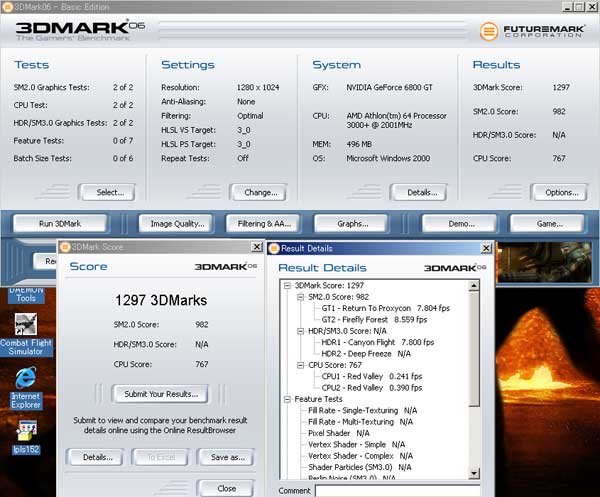Screen dimensions: 600x497
Task: Close the Score dialog with Close button
Action: pos(226,488)
